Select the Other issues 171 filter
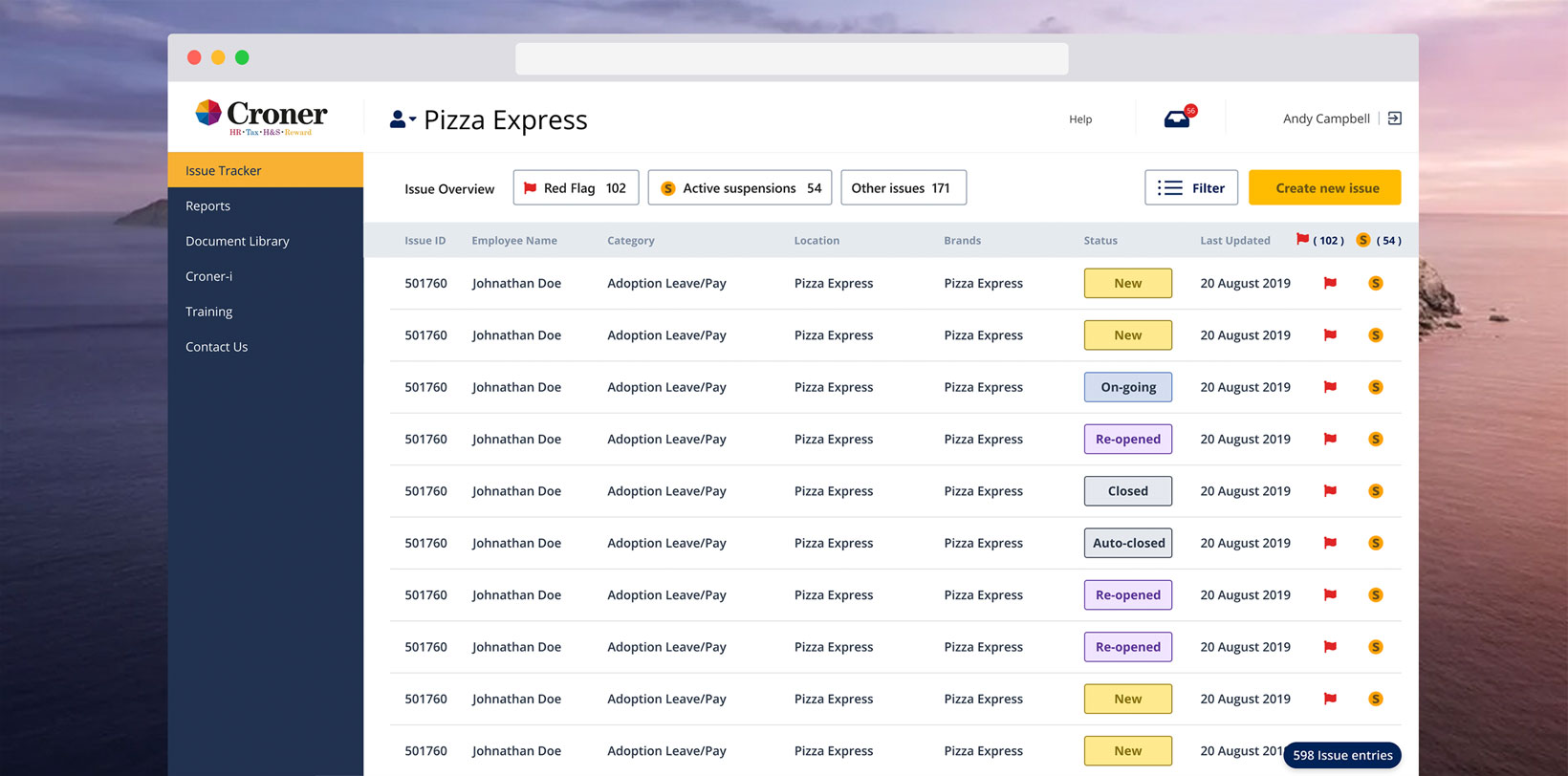Viewport: 1568px width, 776px height. coord(904,187)
